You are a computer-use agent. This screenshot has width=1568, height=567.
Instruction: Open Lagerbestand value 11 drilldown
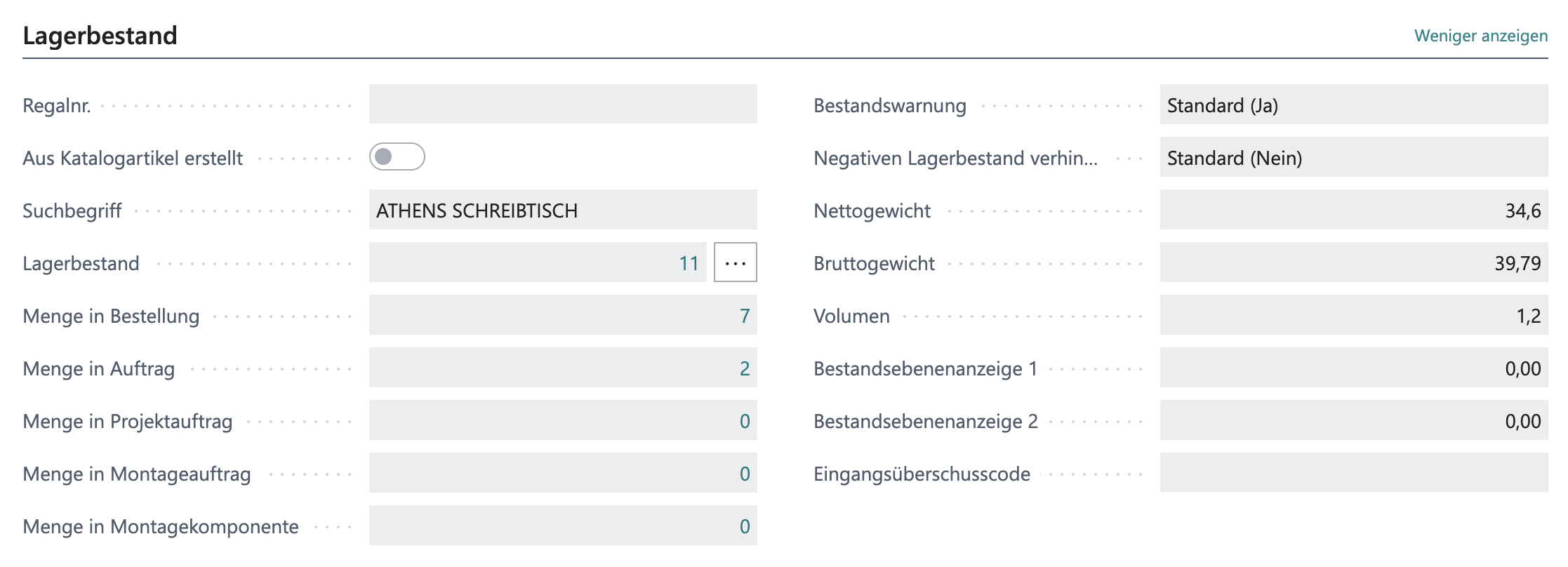[689, 263]
